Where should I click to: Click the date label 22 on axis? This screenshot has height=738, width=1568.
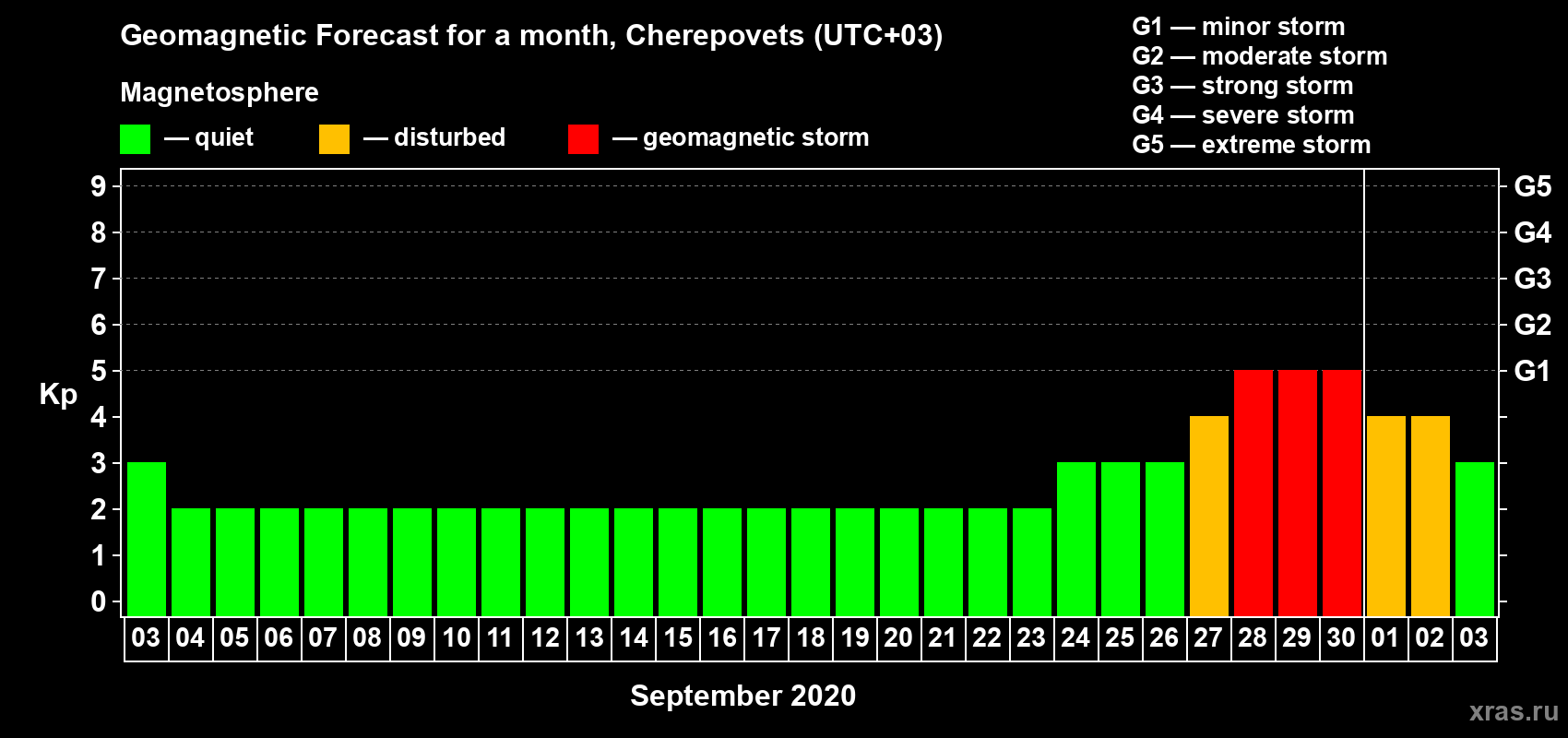987,638
